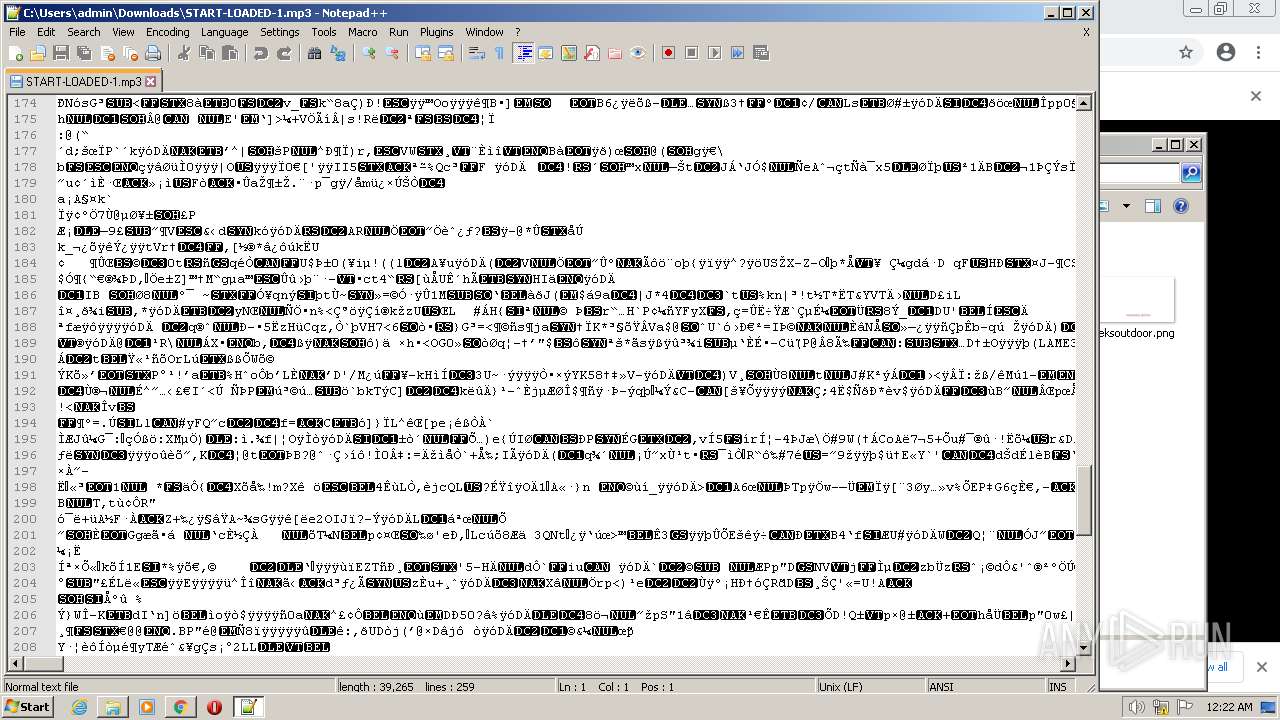Open the Language menu
This screenshot has height=720, width=1280.
click(224, 32)
